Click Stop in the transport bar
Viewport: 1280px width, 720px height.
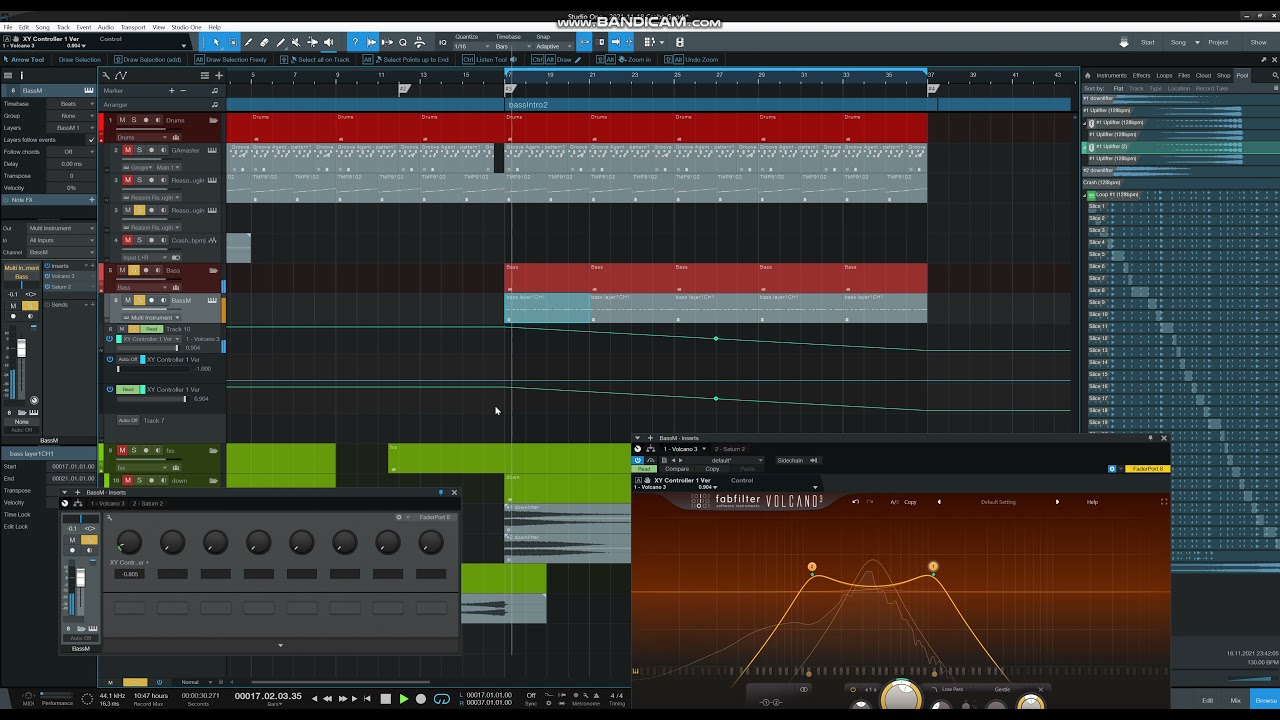tap(385, 699)
